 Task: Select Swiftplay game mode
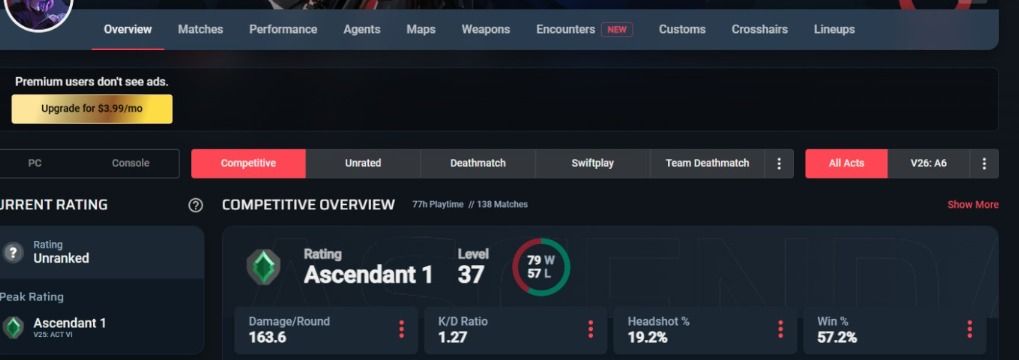[x=592, y=163]
